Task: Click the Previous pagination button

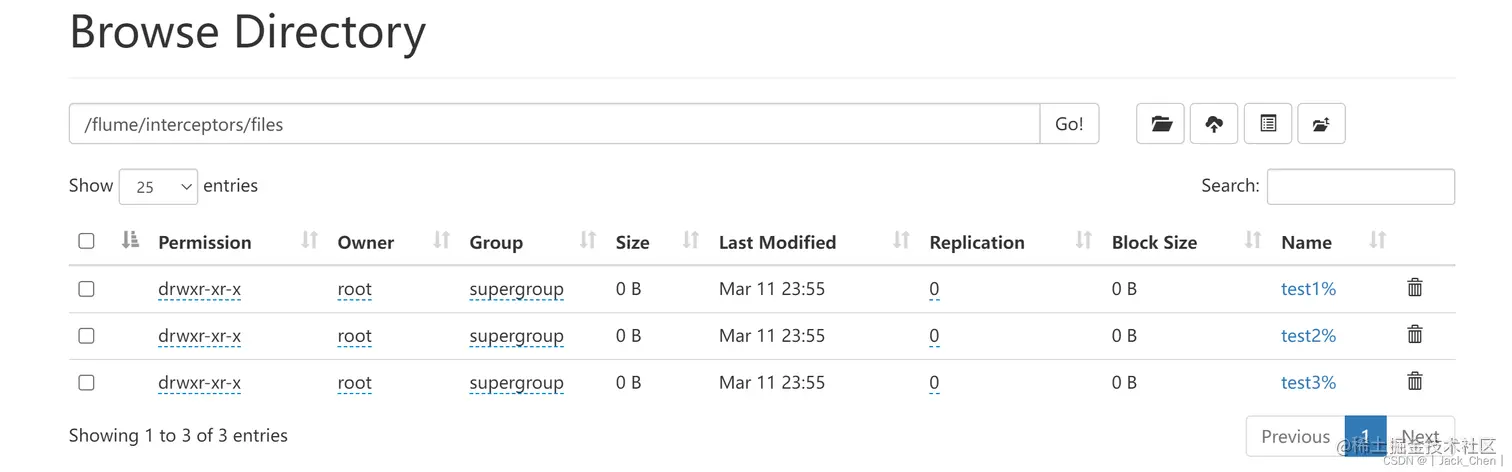Action: [x=1295, y=436]
